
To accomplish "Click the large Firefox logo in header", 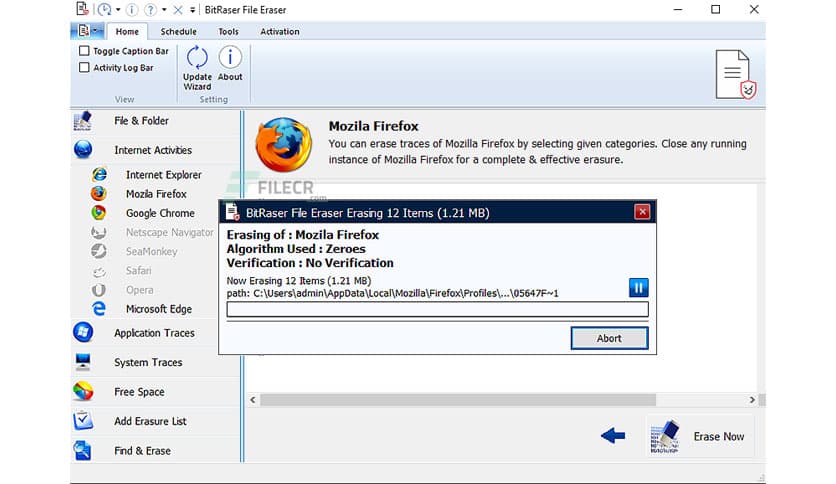I will pyautogui.click(x=284, y=144).
